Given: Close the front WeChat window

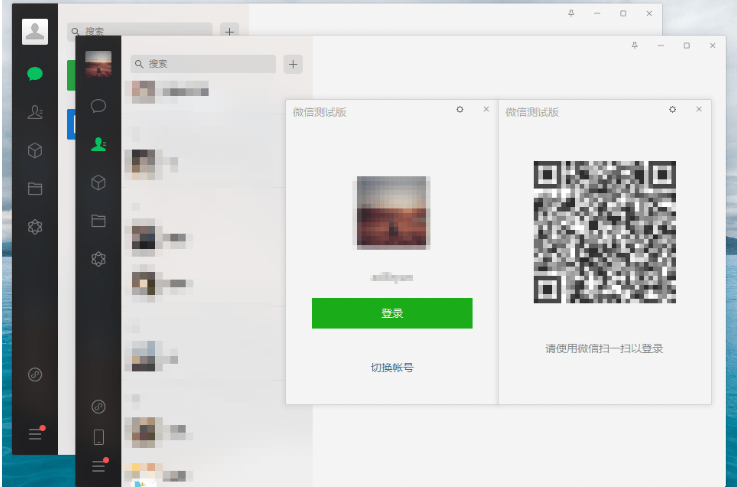Looking at the screenshot, I should coord(713,45).
